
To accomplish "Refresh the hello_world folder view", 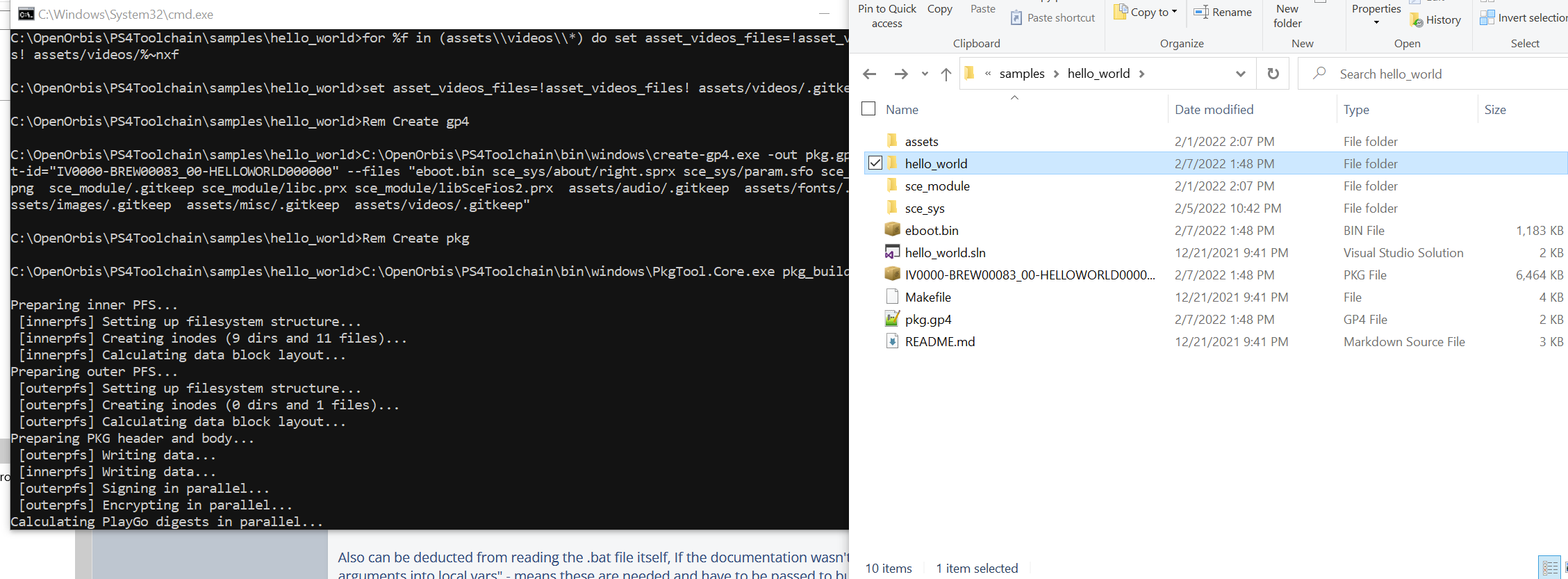I will pyautogui.click(x=1273, y=74).
